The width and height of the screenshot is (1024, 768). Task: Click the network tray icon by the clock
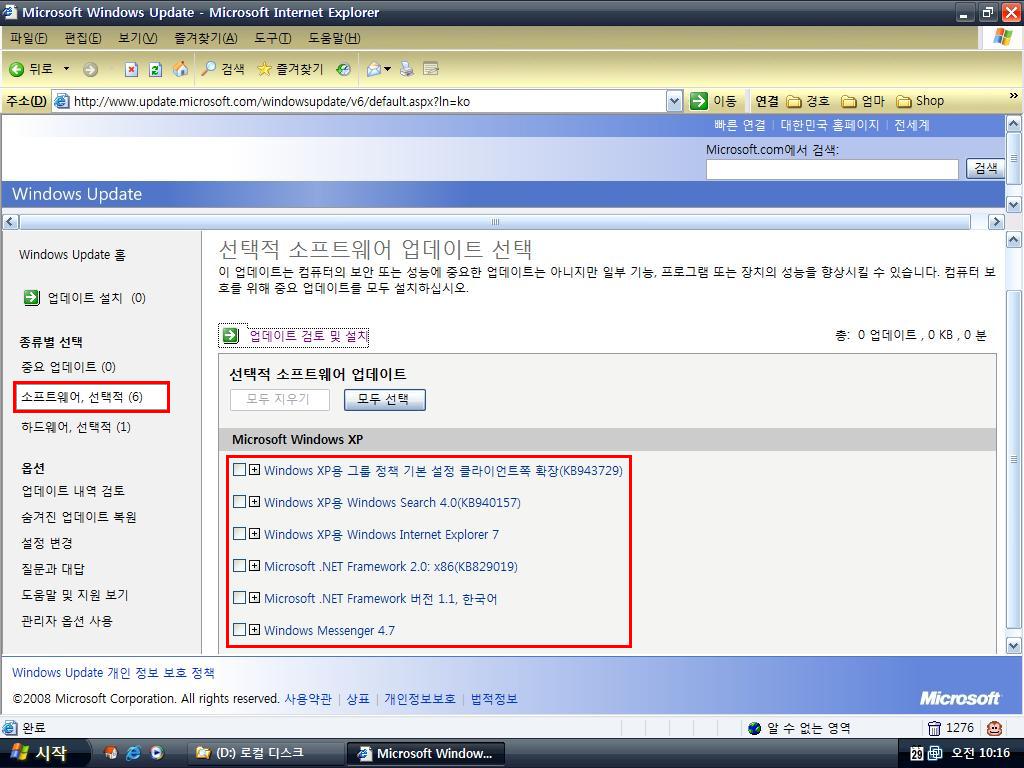[935, 754]
